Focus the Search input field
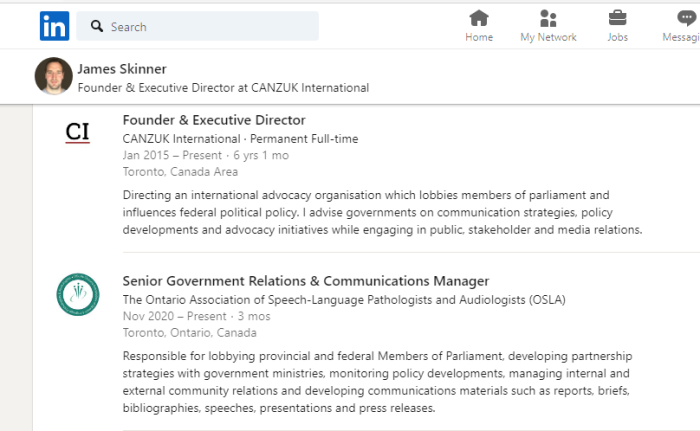 [197, 26]
